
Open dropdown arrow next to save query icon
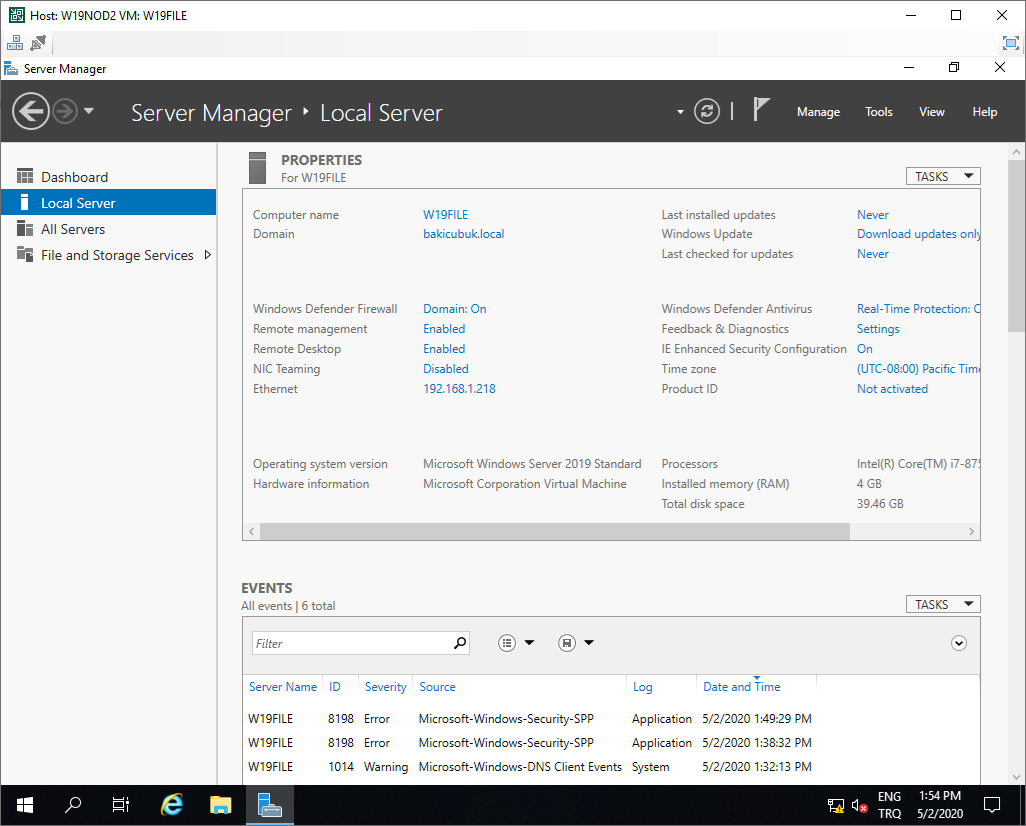tap(589, 643)
